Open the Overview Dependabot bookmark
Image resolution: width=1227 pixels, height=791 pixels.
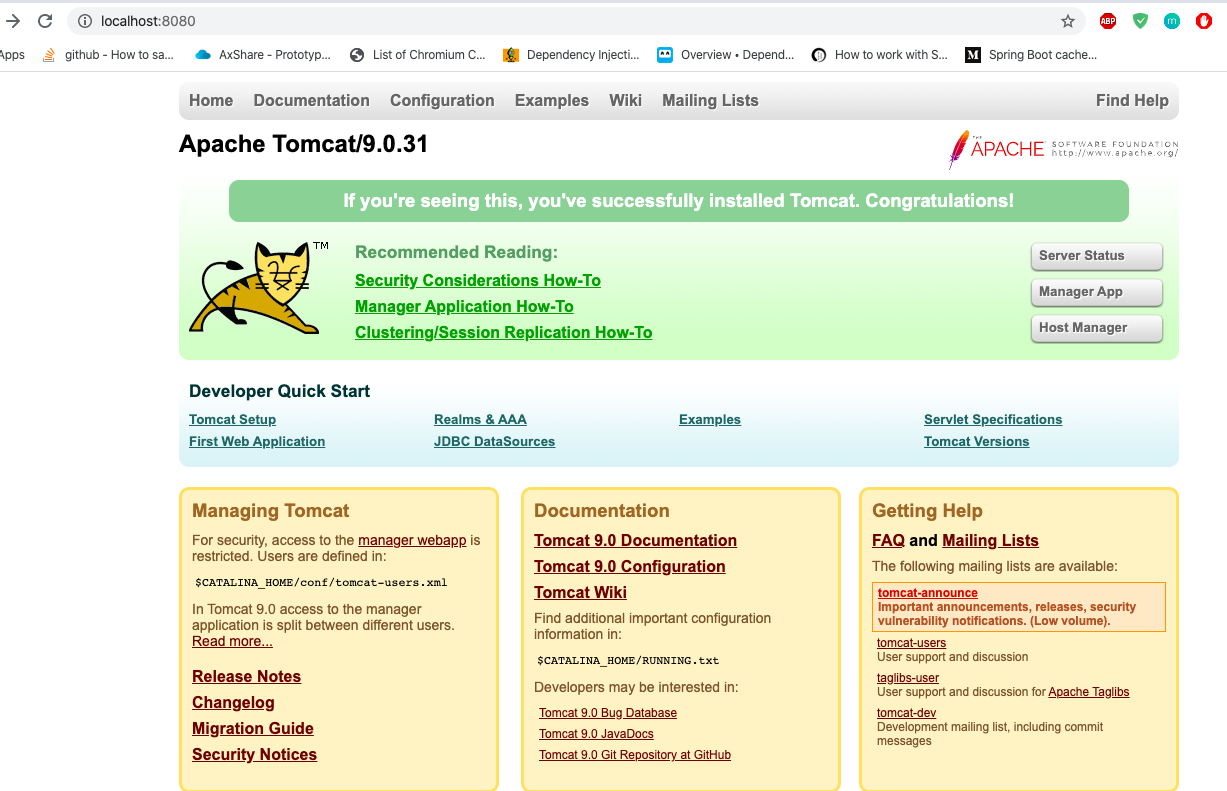(x=726, y=55)
